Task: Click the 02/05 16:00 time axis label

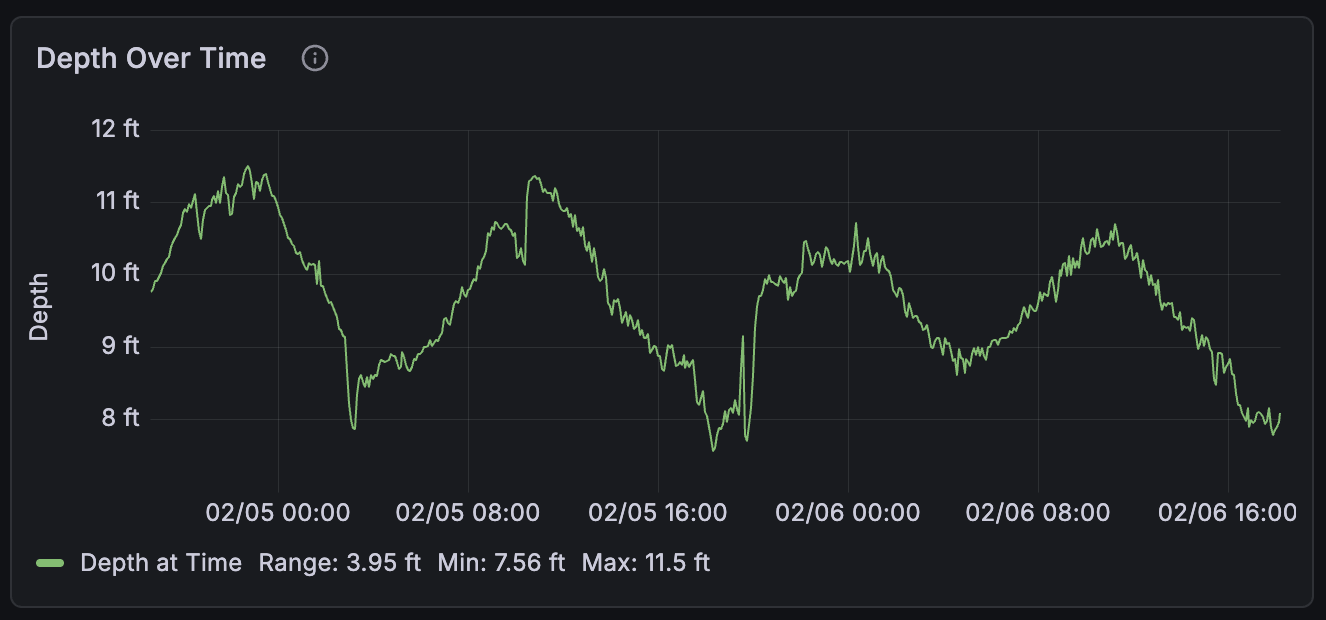Action: [x=658, y=513]
